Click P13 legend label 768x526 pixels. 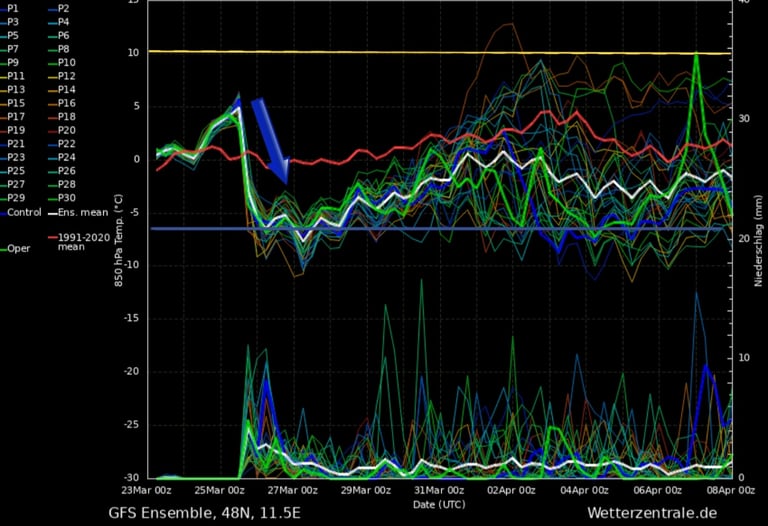click(x=16, y=90)
